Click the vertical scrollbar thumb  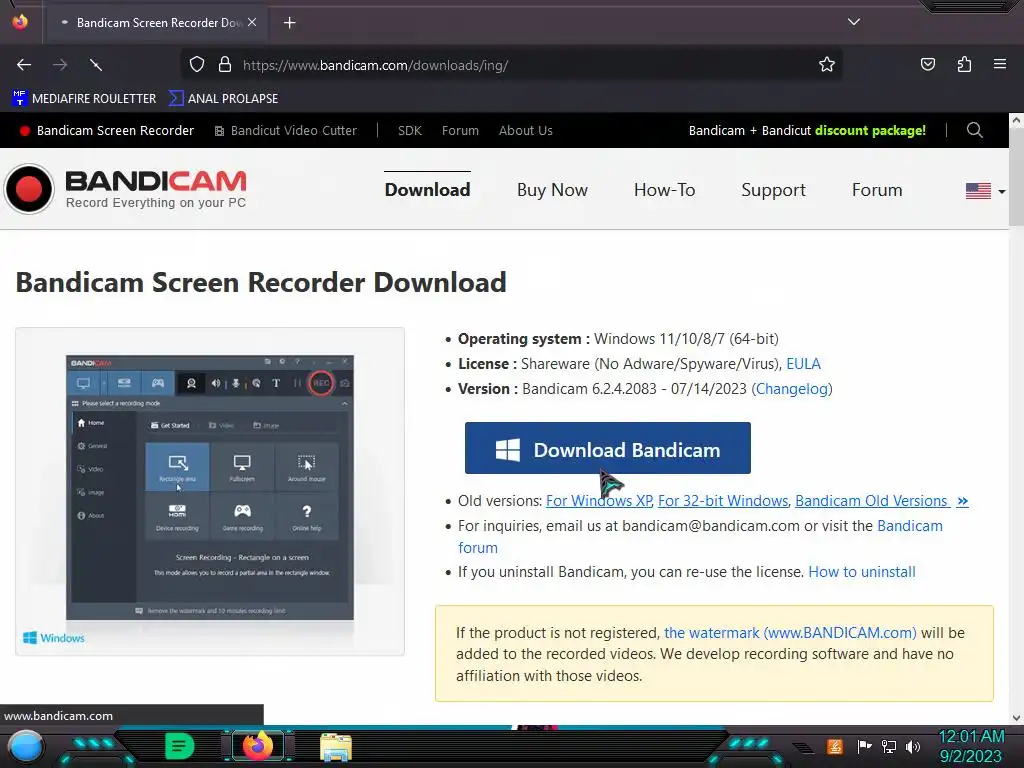pos(1016,177)
